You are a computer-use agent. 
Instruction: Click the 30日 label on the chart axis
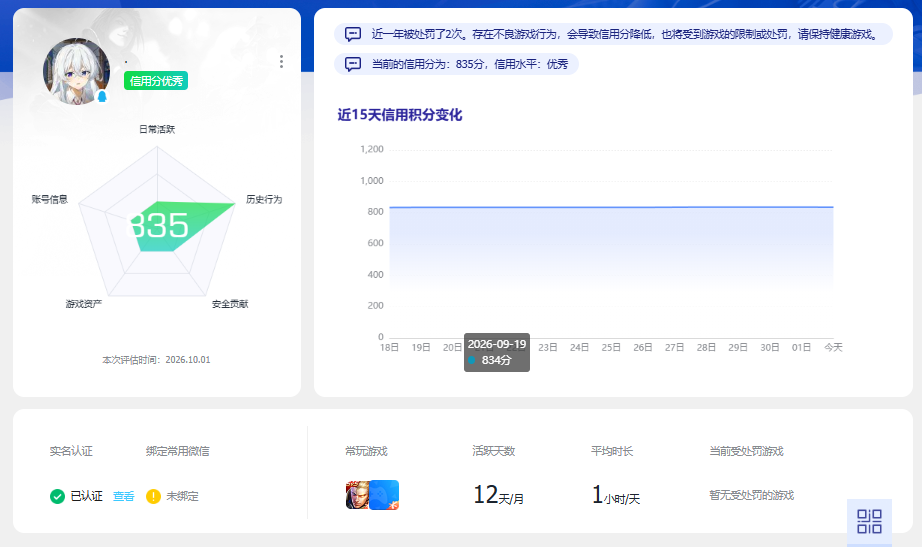pos(770,348)
